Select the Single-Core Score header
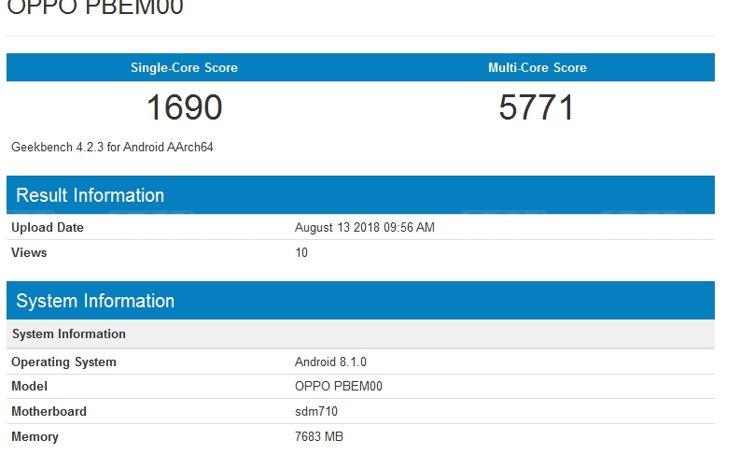 [184, 67]
